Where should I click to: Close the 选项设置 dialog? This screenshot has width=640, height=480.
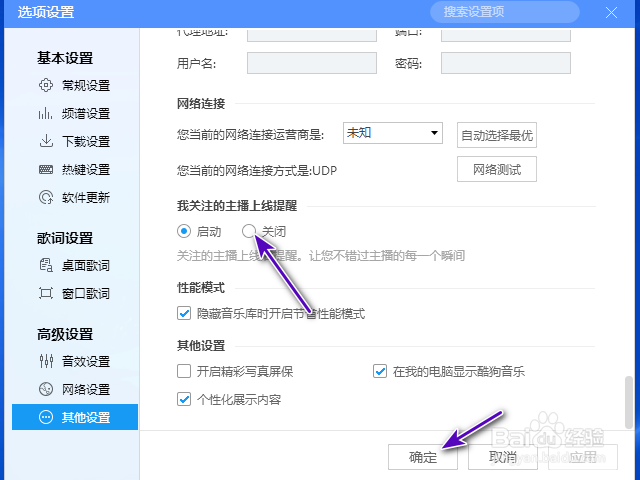coord(611,13)
